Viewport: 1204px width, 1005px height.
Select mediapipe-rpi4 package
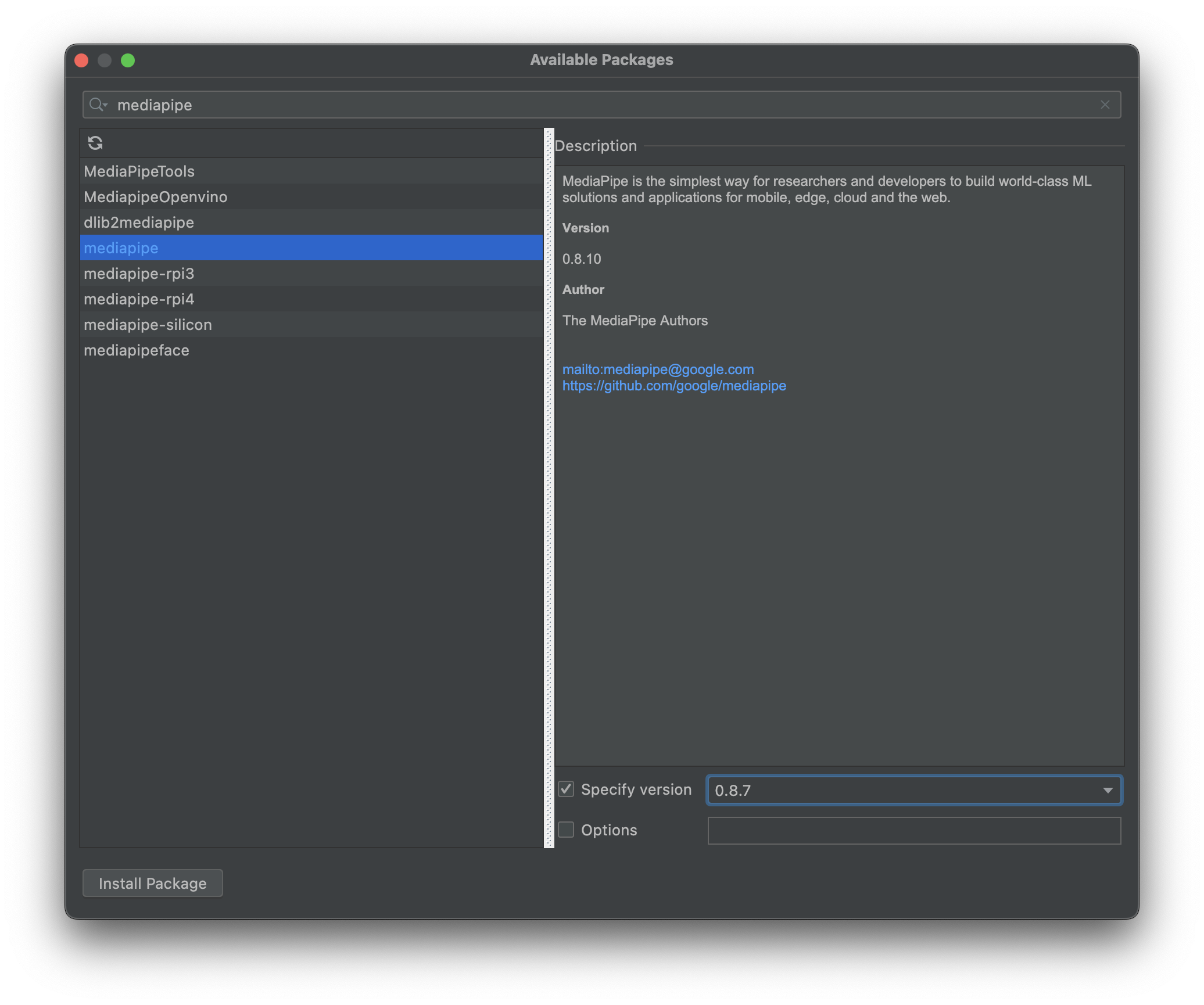(139, 299)
